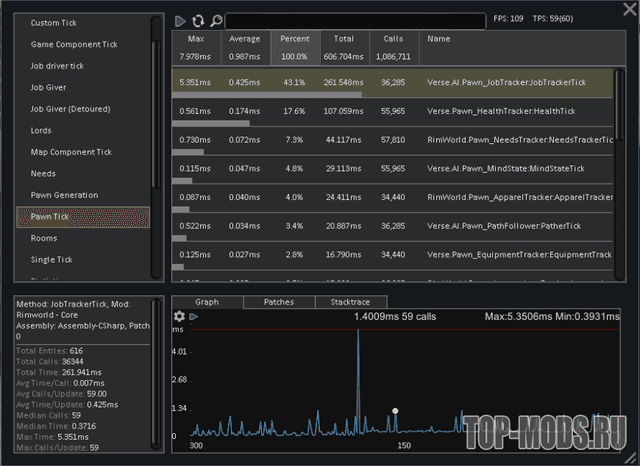The height and width of the screenshot is (466, 640).
Task: Close the analyzer window with X
Action: click(630, 9)
